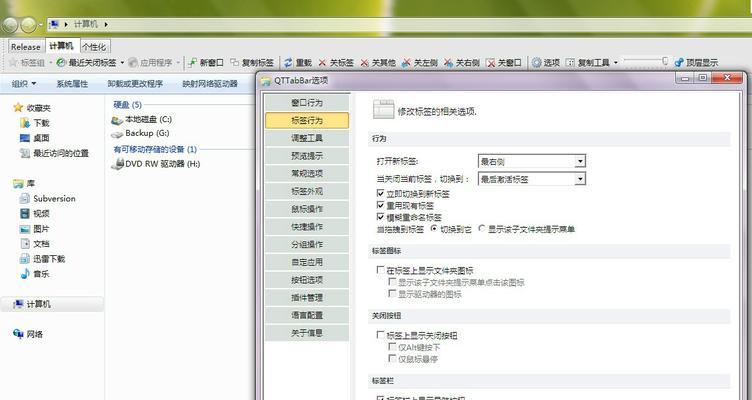The width and height of the screenshot is (752, 400).
Task: Open the 调整工具 options page
Action: (x=307, y=138)
